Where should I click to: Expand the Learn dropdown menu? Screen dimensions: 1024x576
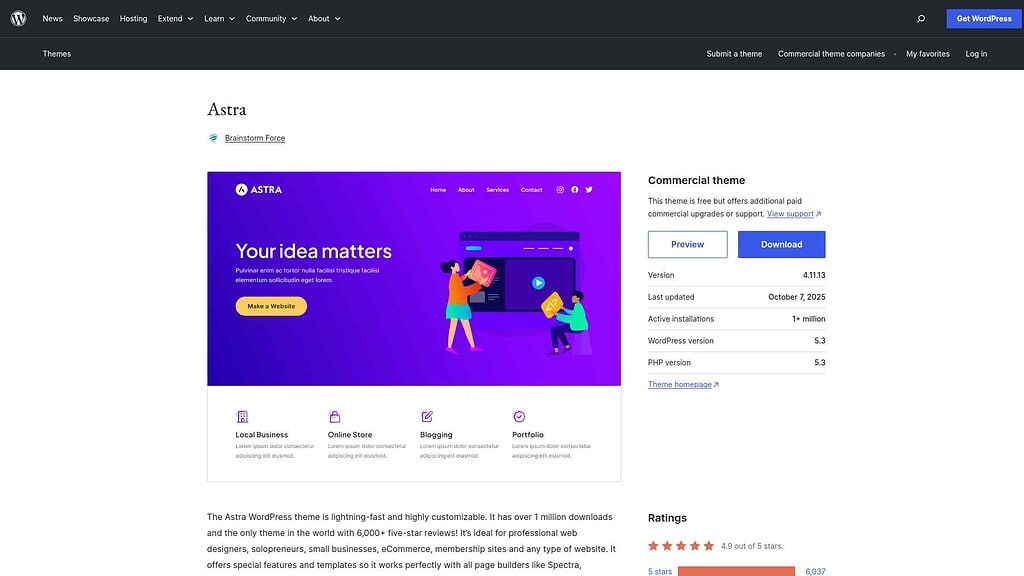tap(219, 18)
